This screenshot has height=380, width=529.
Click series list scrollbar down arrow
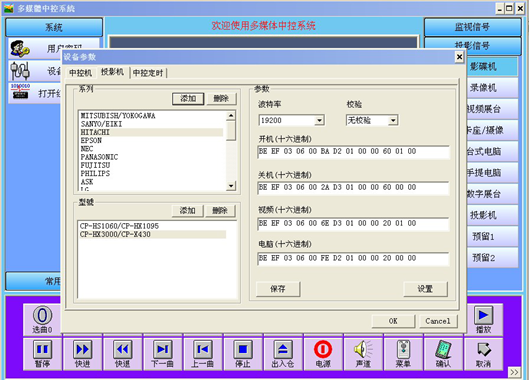pos(231,186)
